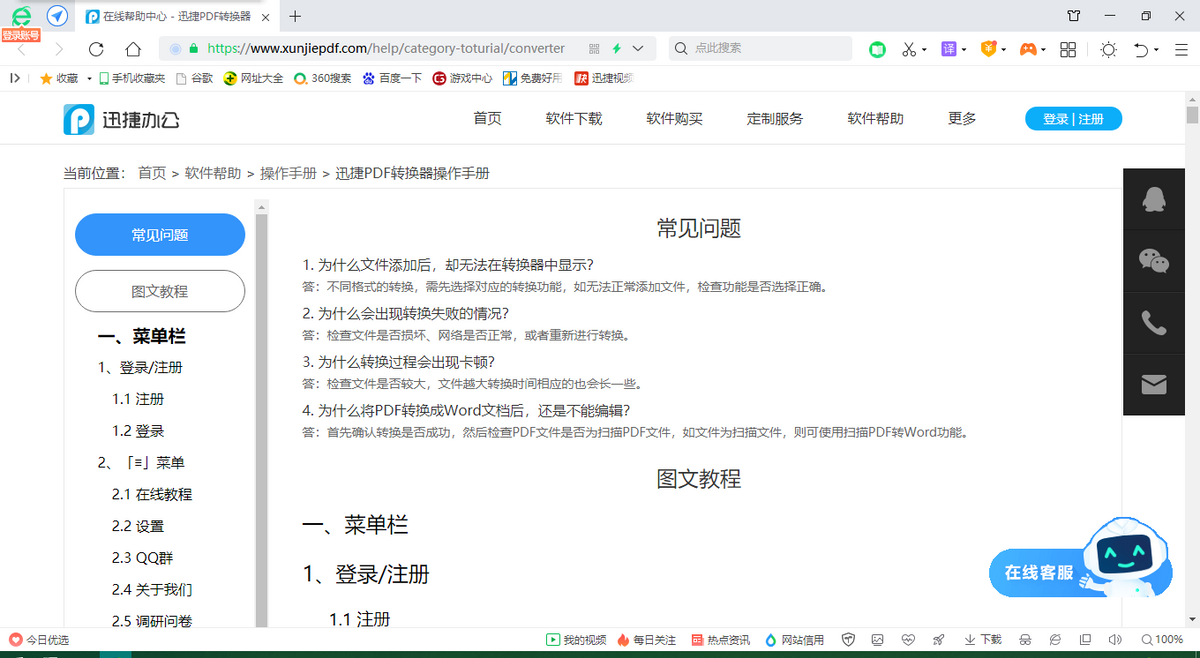Image resolution: width=1200 pixels, height=658 pixels.
Task: Open the extensions grid icon in the toolbar
Action: click(x=1067, y=48)
